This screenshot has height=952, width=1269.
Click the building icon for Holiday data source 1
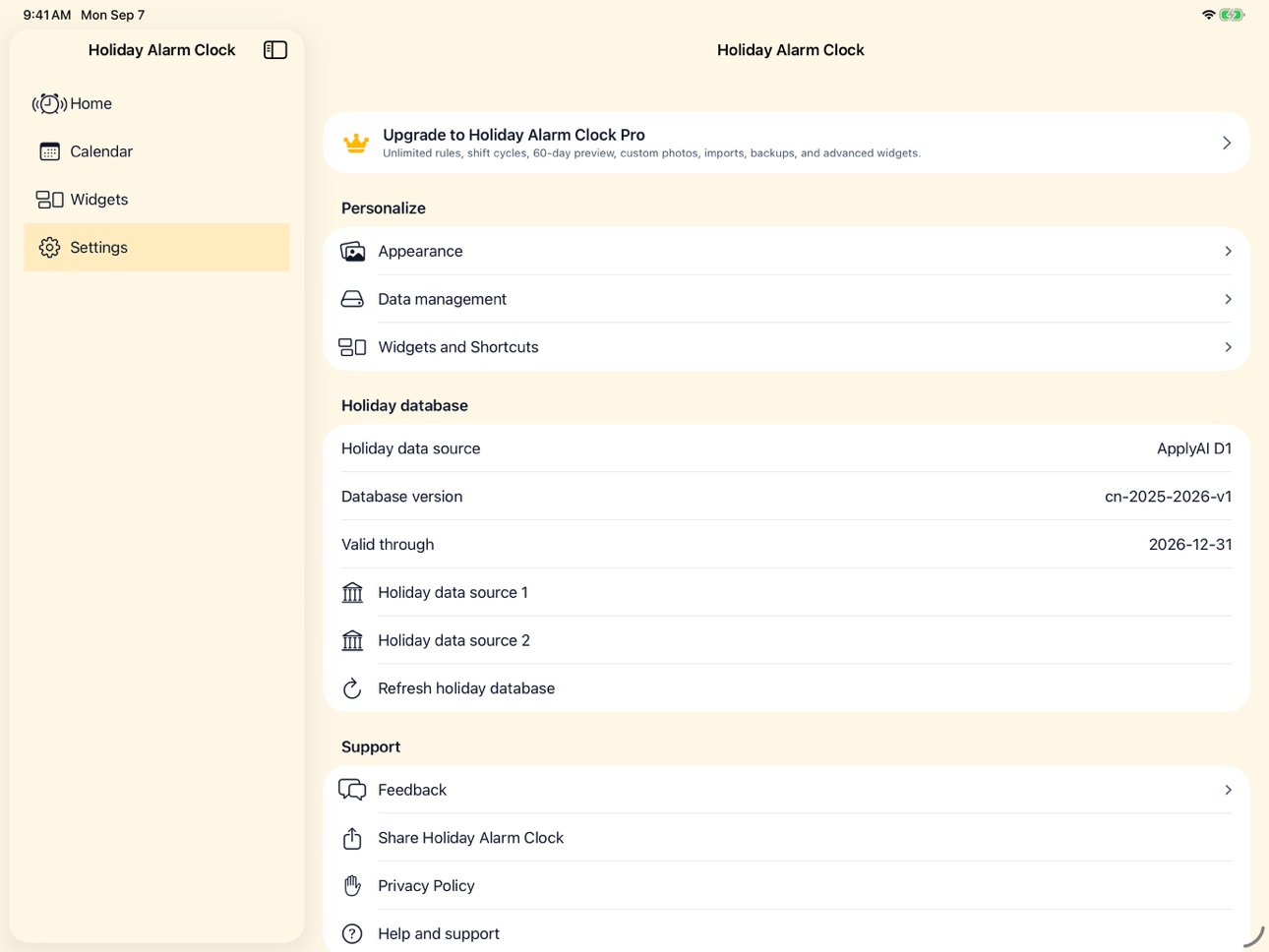(x=352, y=592)
